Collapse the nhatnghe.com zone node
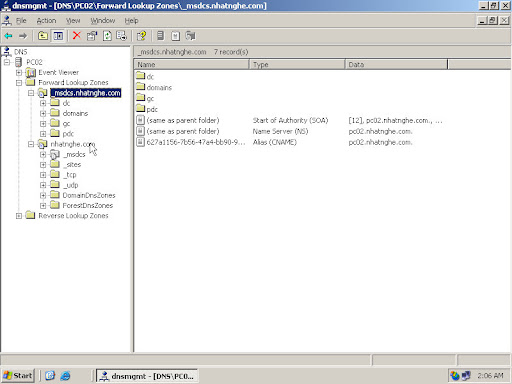The height and width of the screenshot is (384, 512). click(x=31, y=144)
